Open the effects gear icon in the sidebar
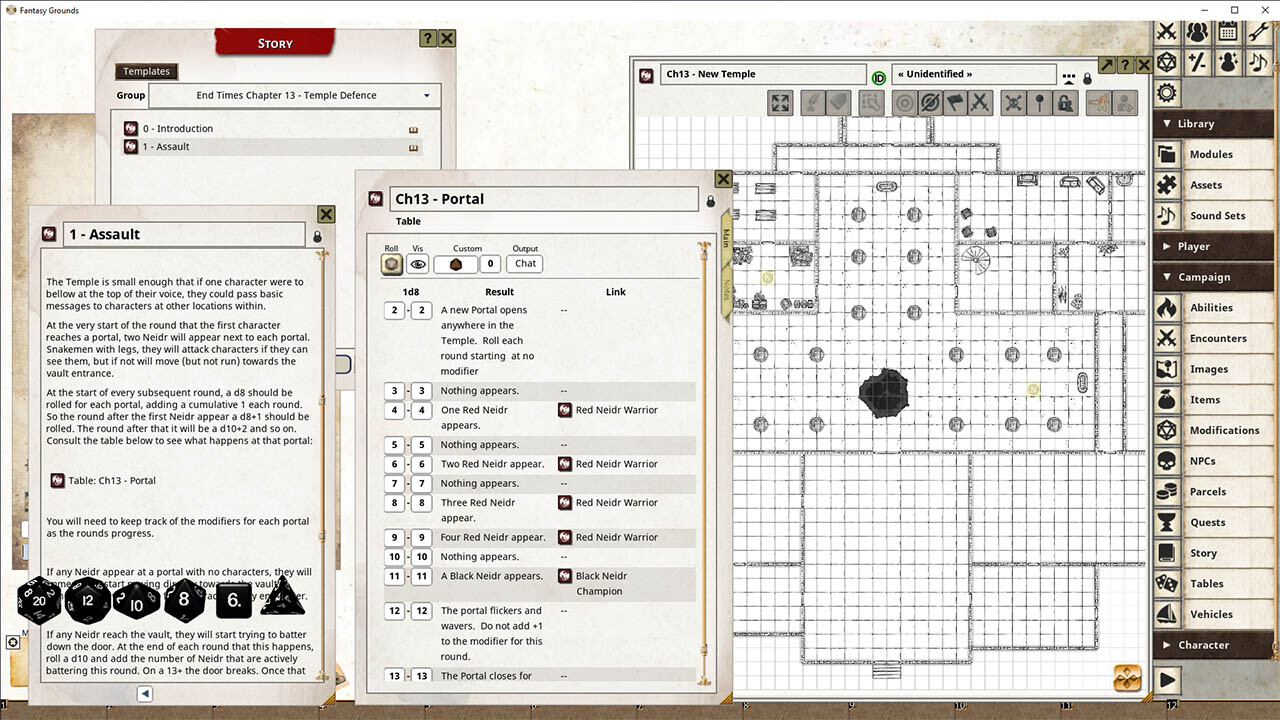 [1166, 92]
